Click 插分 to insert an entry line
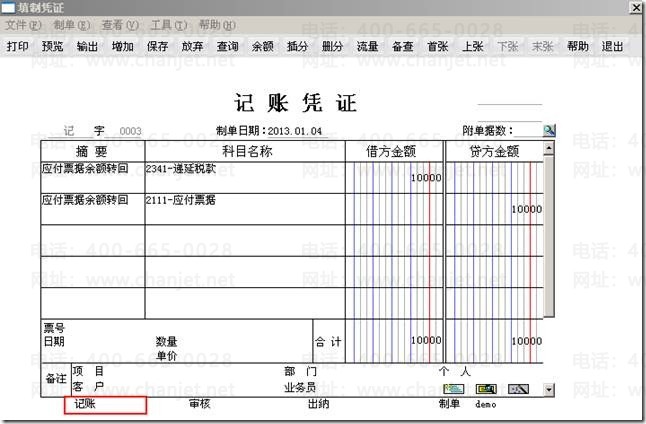646x424 pixels. [297, 46]
